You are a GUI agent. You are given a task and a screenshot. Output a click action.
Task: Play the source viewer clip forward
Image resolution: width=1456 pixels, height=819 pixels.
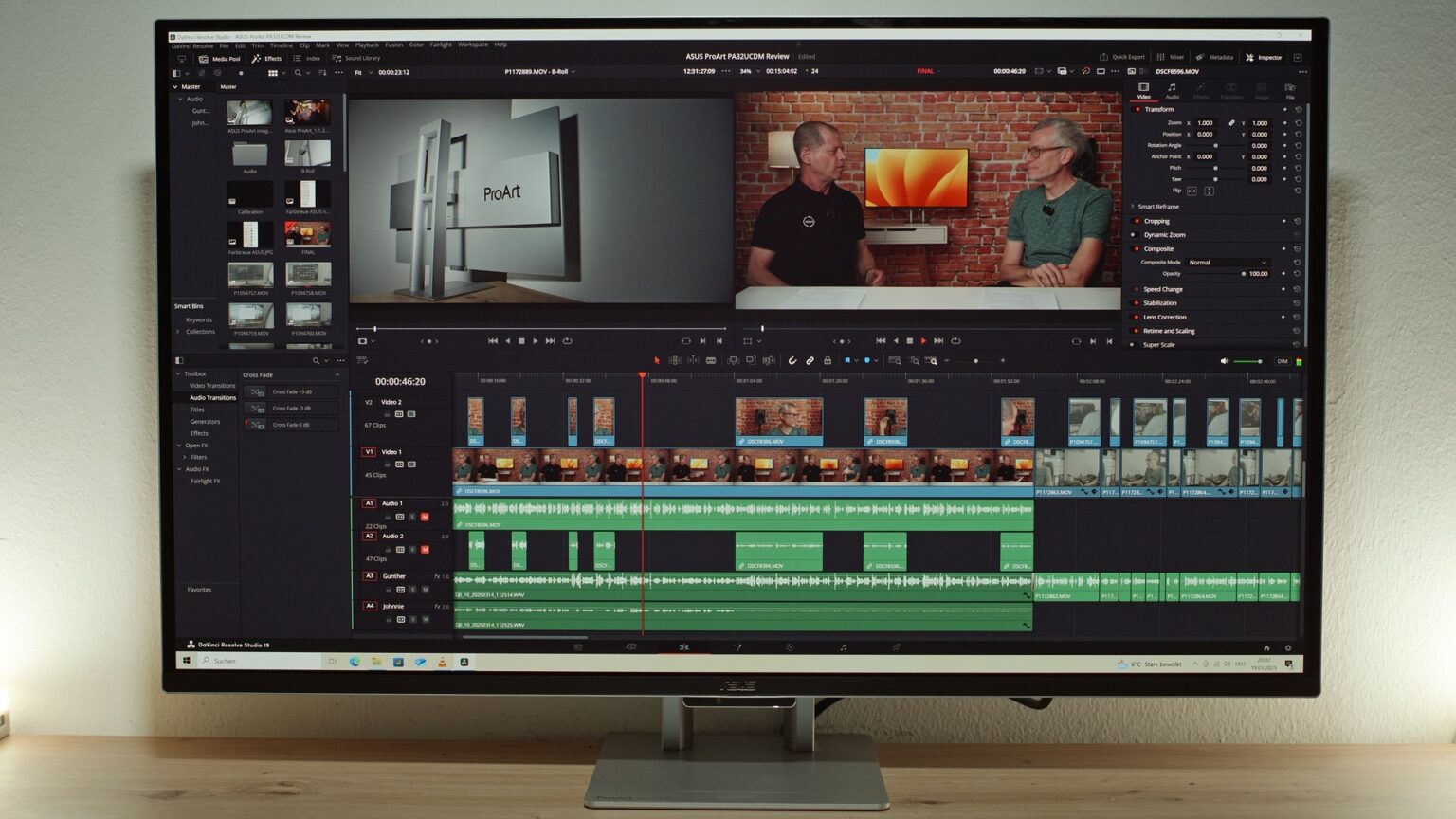(x=536, y=340)
